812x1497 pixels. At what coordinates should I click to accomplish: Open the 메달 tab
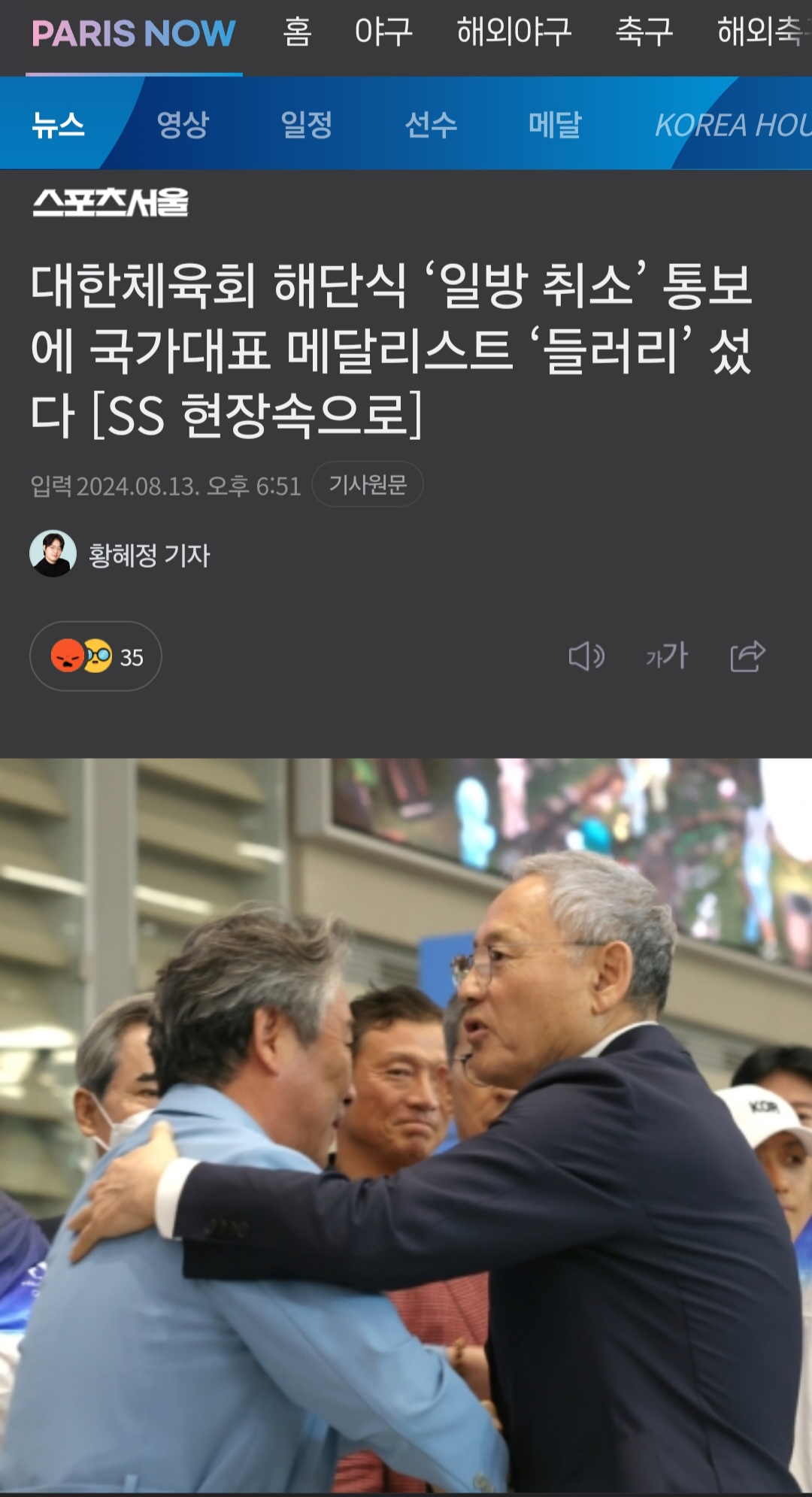point(555,124)
